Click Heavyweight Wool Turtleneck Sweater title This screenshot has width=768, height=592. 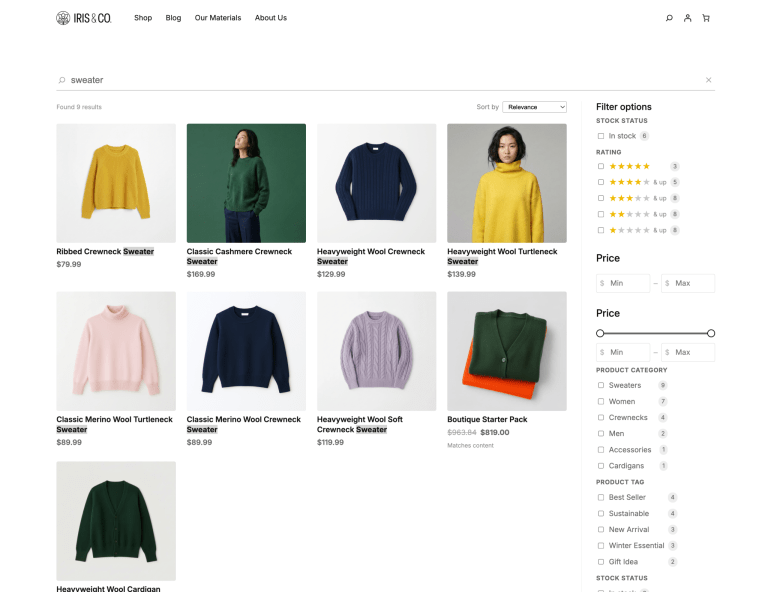click(502, 257)
